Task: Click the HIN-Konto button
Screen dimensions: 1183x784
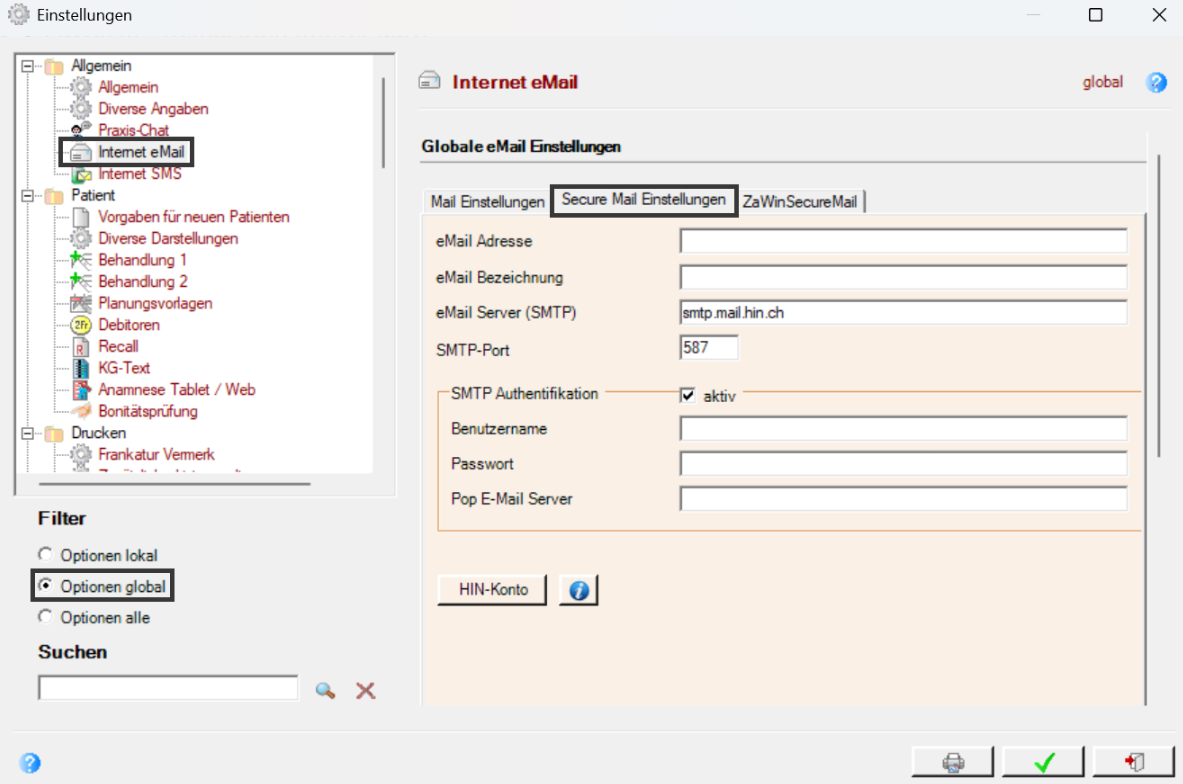Action: pos(493,590)
